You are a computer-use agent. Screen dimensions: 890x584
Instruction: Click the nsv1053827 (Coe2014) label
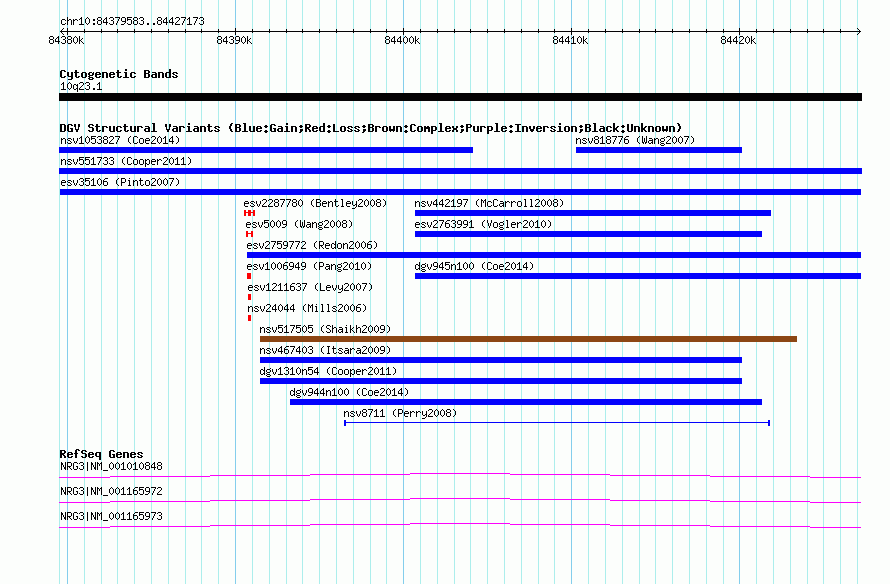[x=120, y=140]
